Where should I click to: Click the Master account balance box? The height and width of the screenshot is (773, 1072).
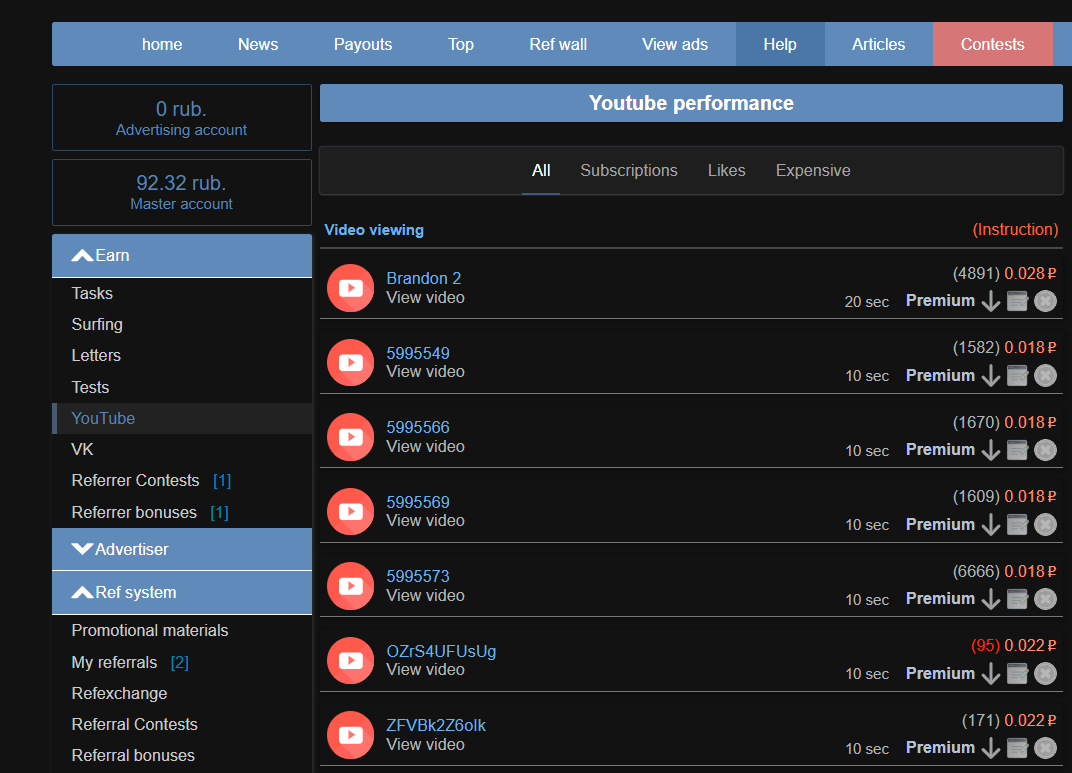pos(182,192)
